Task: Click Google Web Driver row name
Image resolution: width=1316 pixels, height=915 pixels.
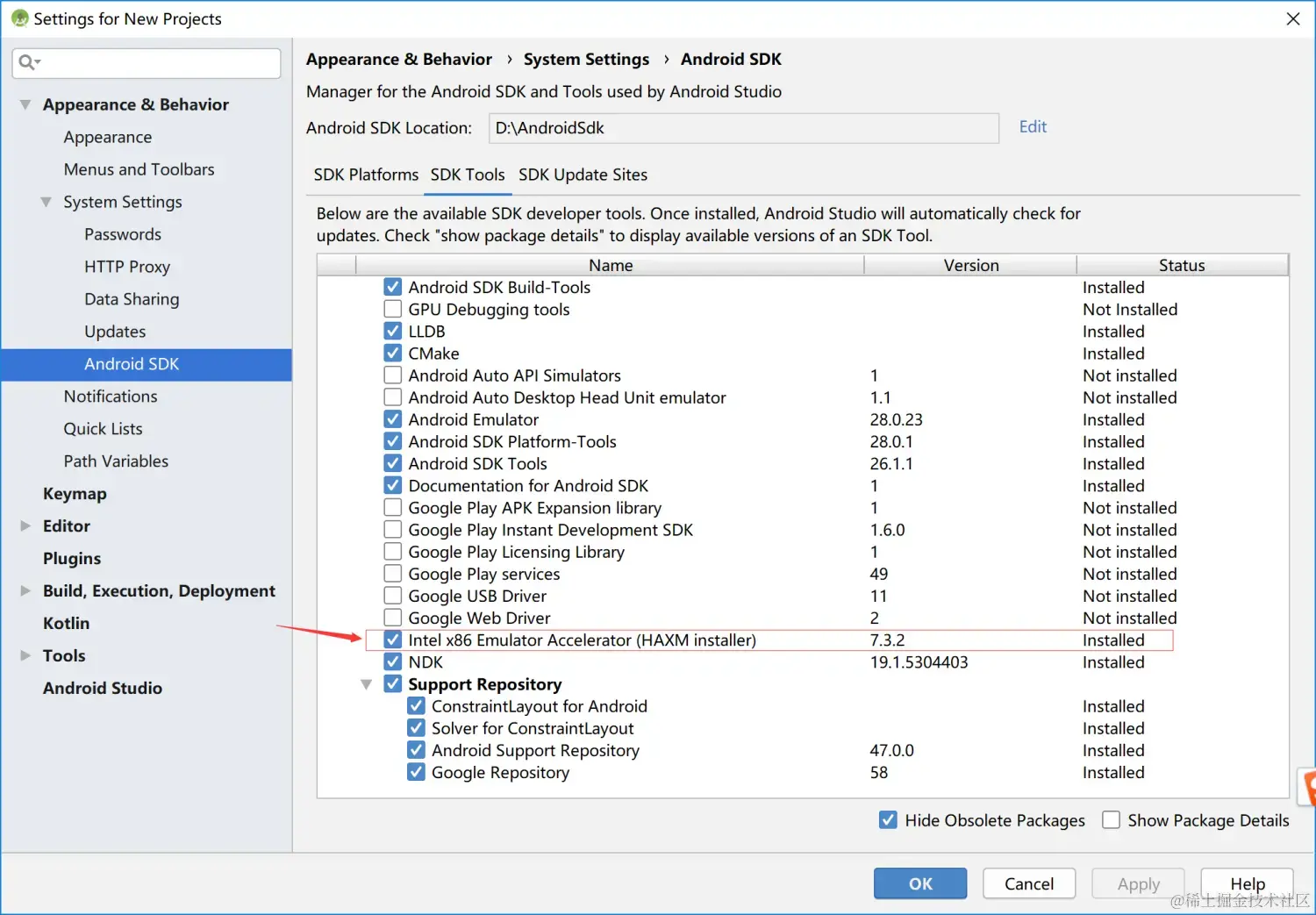Action: 479,618
